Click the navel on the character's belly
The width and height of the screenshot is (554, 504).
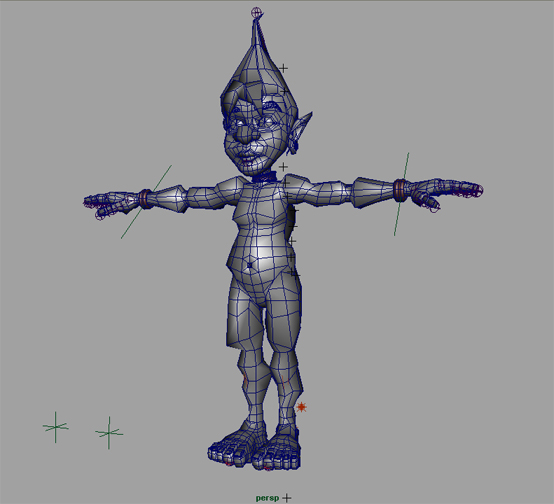(250, 265)
